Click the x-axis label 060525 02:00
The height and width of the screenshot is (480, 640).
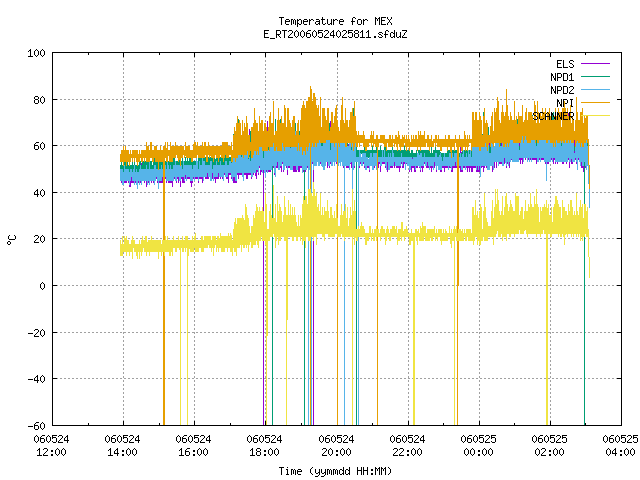tap(549, 446)
